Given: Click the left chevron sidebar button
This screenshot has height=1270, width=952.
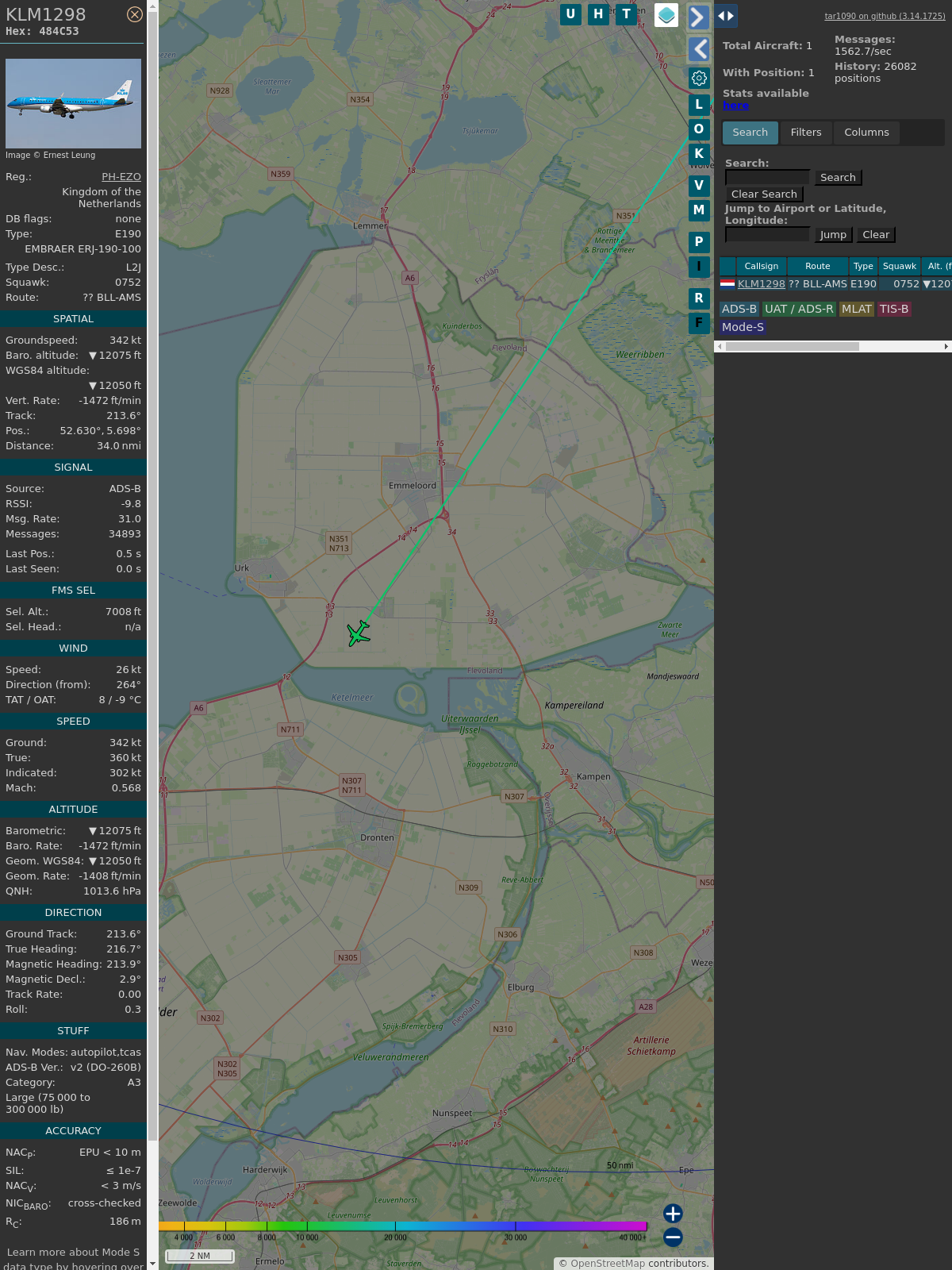Looking at the screenshot, I should pyautogui.click(x=698, y=49).
